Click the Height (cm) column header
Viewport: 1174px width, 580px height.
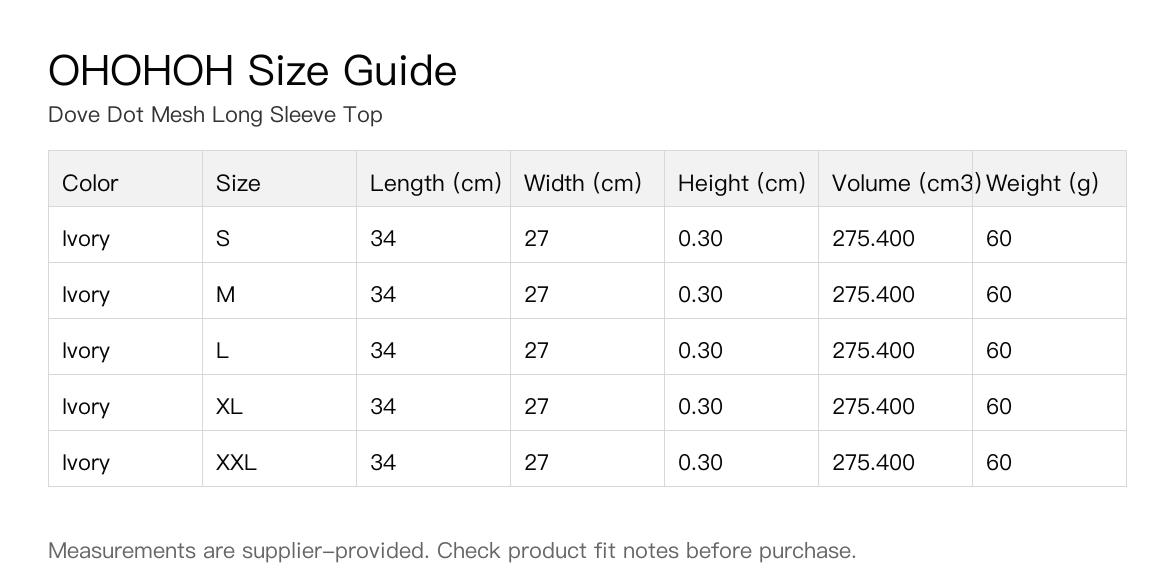tap(741, 178)
